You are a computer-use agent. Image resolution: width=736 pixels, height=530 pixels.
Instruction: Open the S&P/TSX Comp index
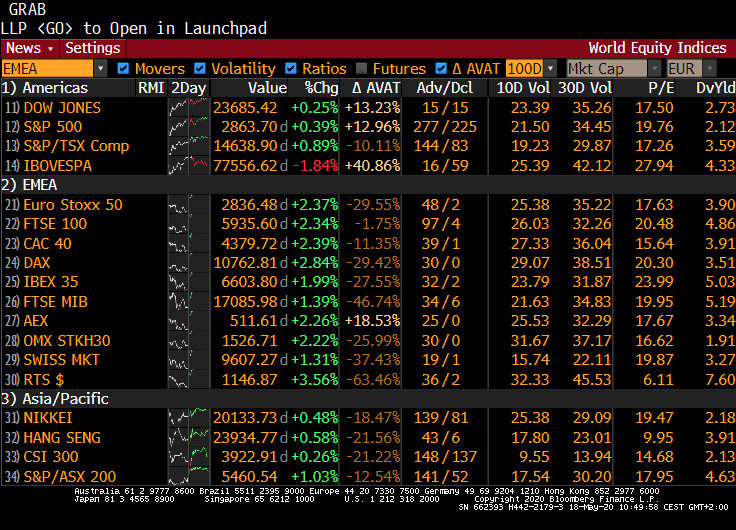coord(76,146)
